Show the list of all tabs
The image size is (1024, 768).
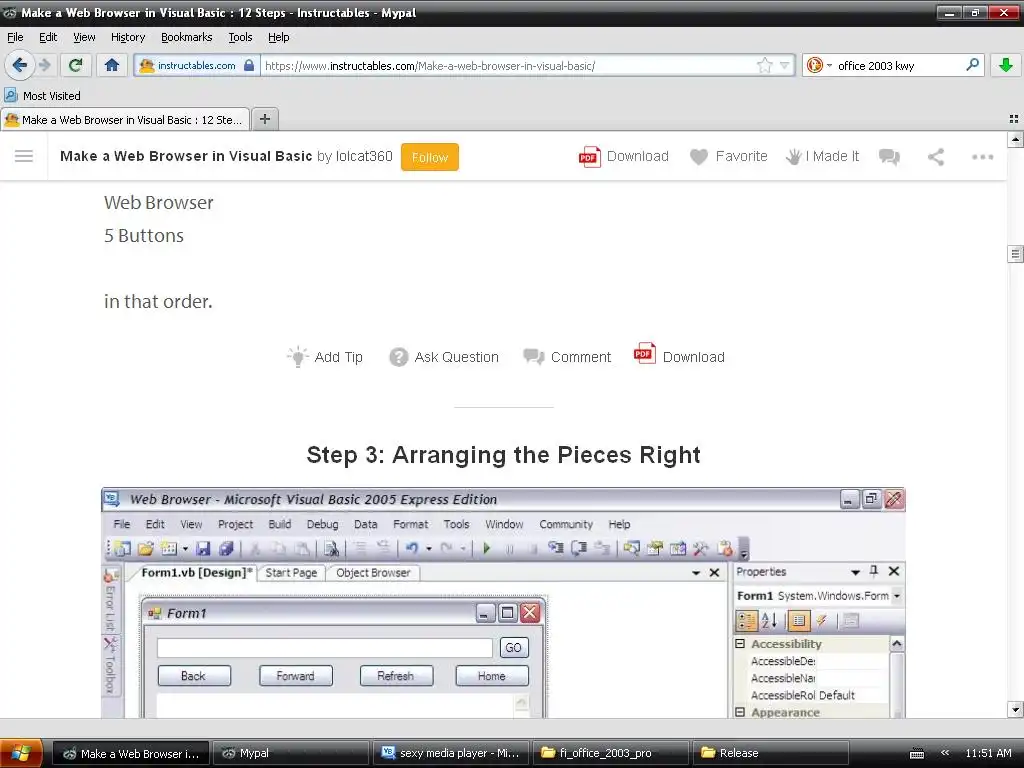coord(1014,119)
